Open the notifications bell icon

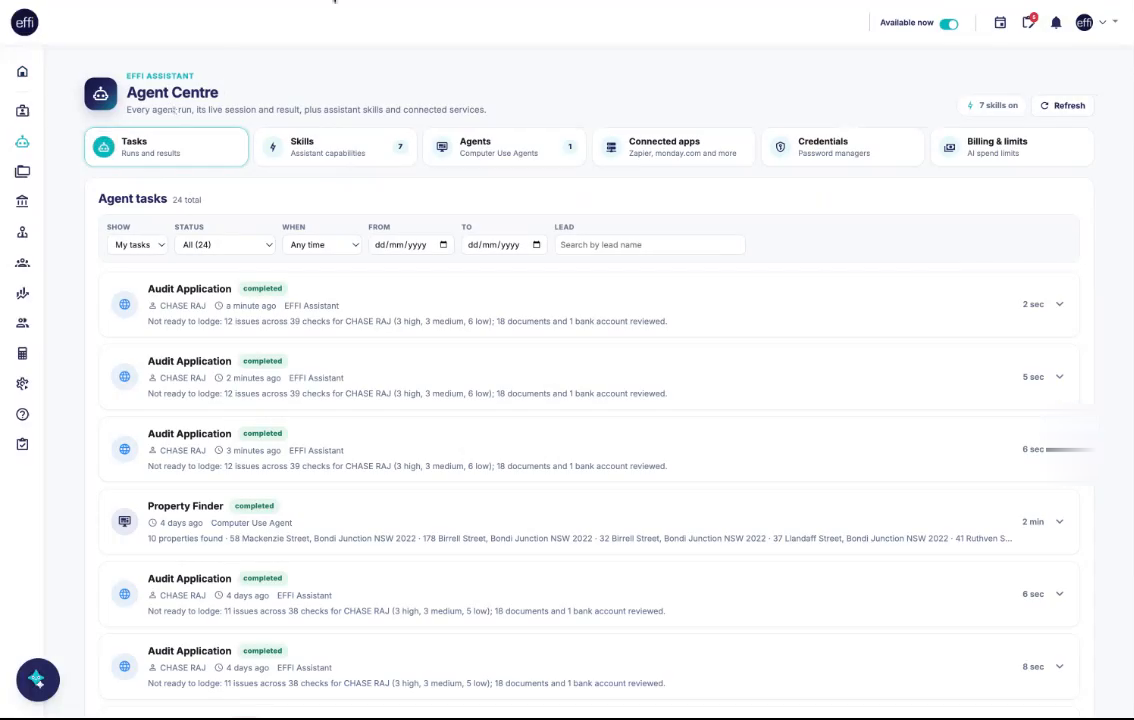point(1056,22)
